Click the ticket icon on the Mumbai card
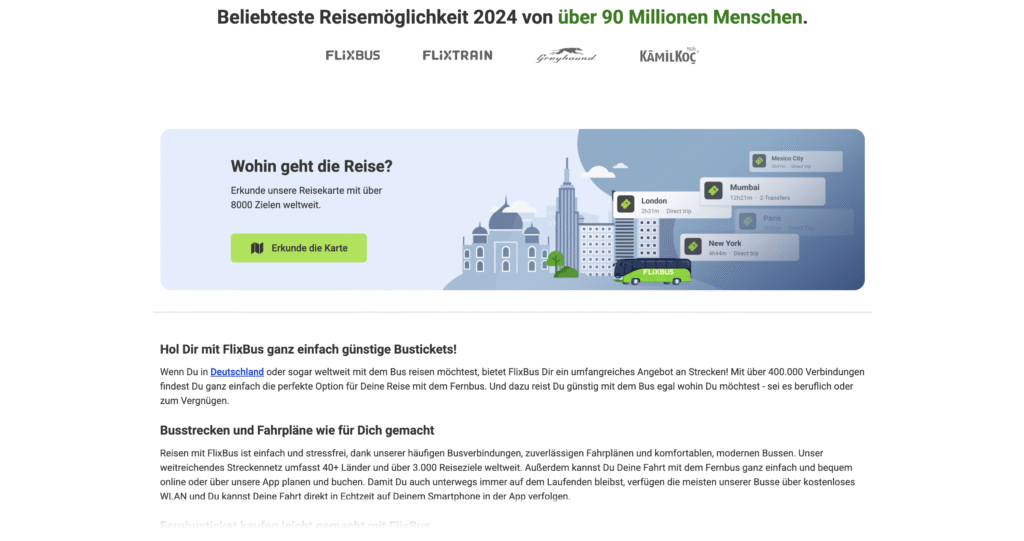This screenshot has width=1024, height=541. 715,191
